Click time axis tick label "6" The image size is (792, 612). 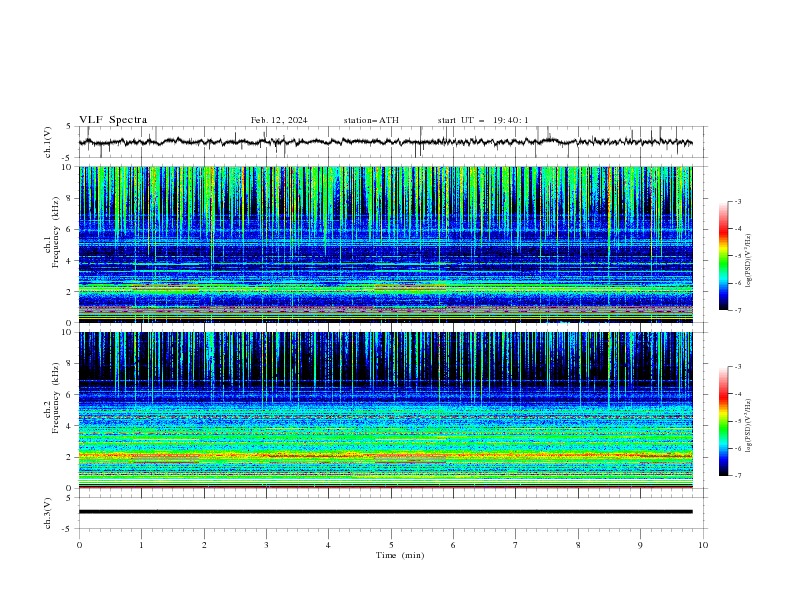[453, 545]
